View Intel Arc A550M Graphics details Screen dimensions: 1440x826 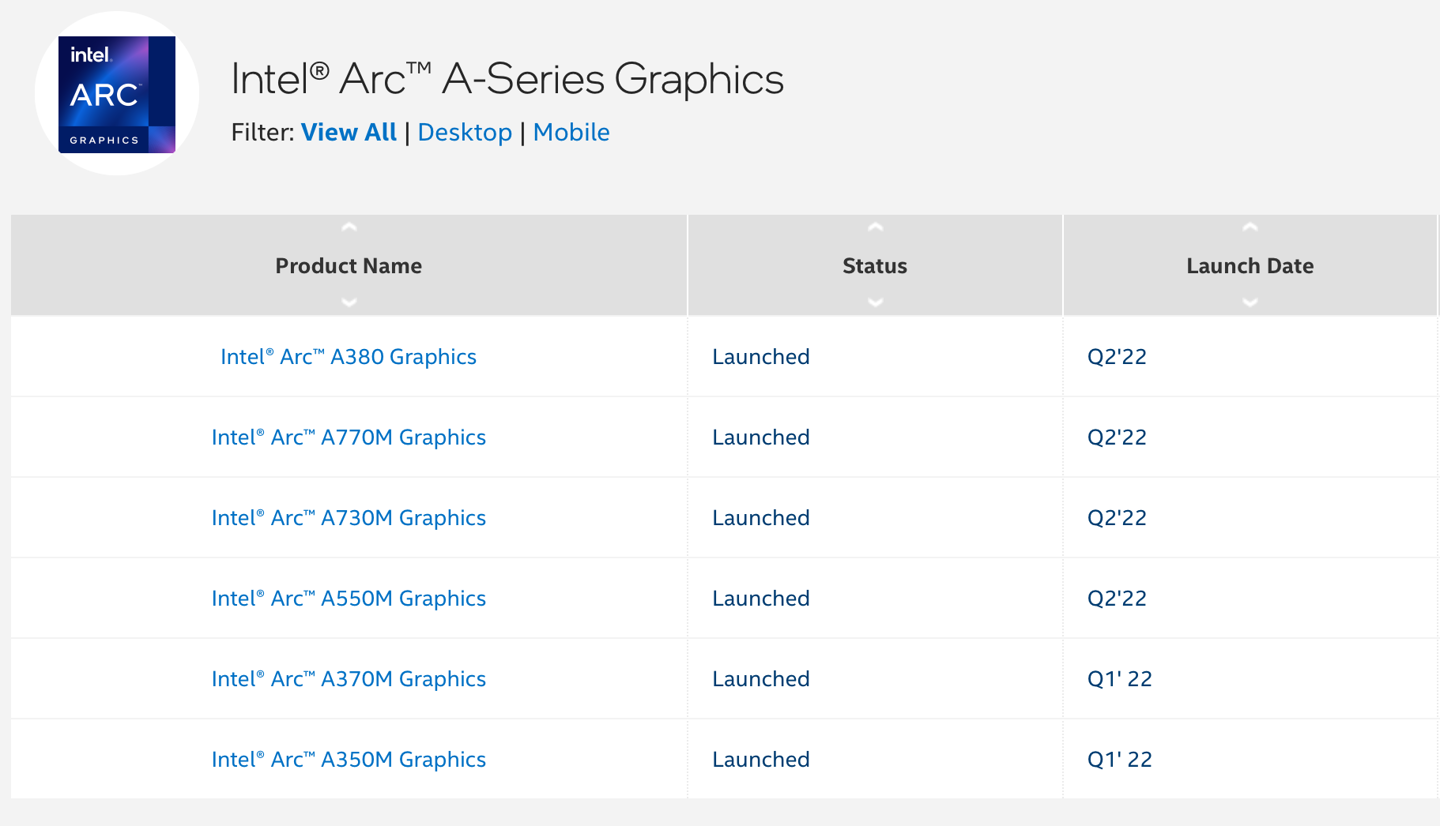point(348,598)
